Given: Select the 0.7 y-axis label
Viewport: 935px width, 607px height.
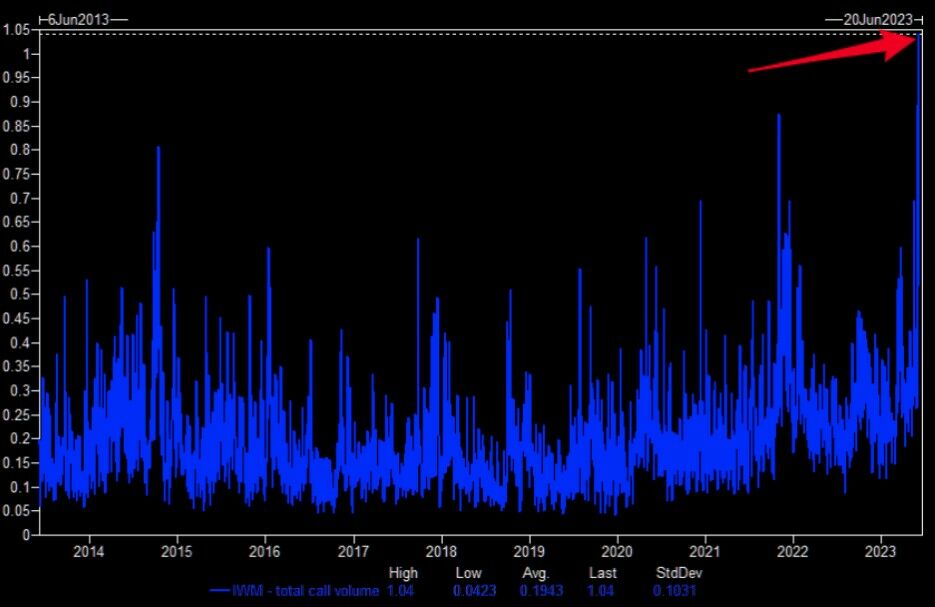Looking at the screenshot, I should click(20, 198).
